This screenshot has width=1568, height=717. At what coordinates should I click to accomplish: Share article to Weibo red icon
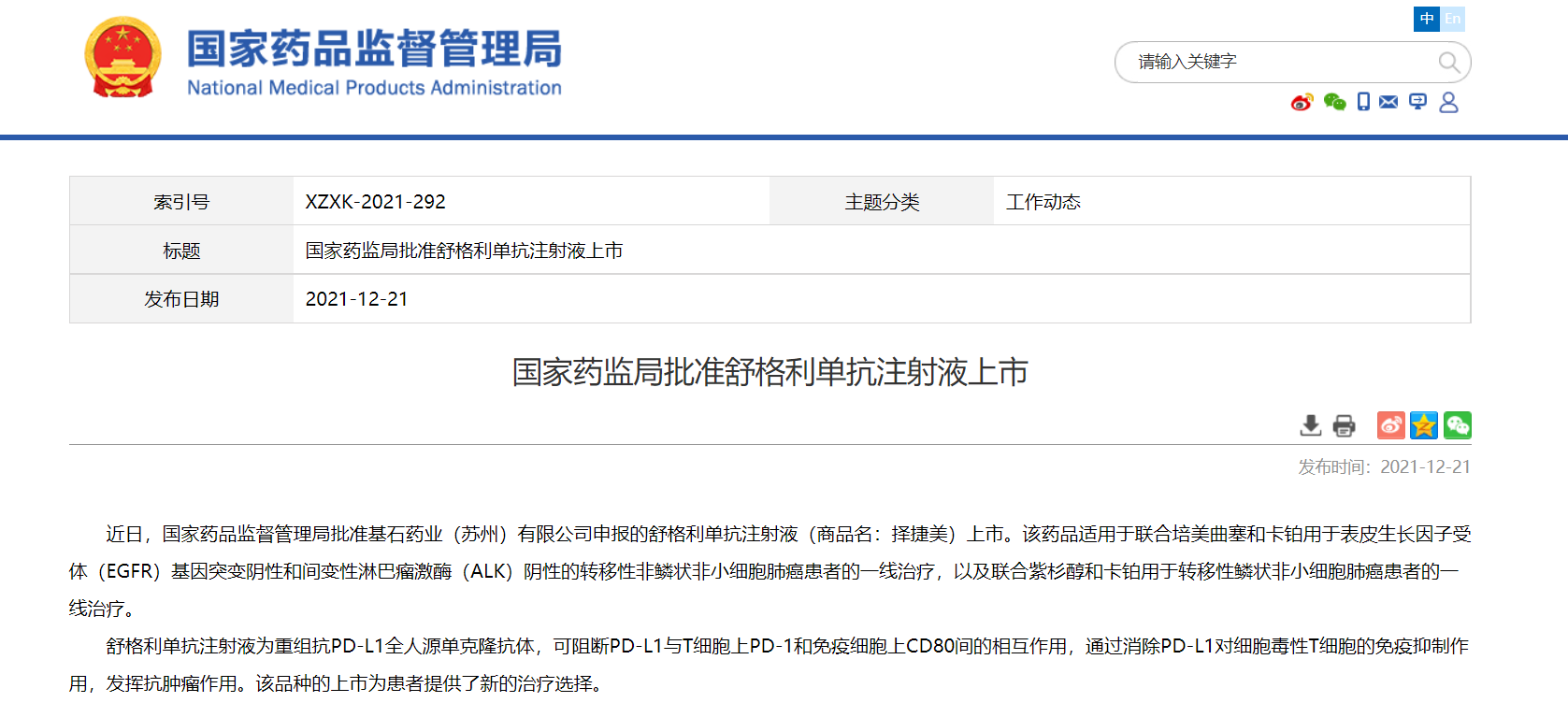[1391, 425]
